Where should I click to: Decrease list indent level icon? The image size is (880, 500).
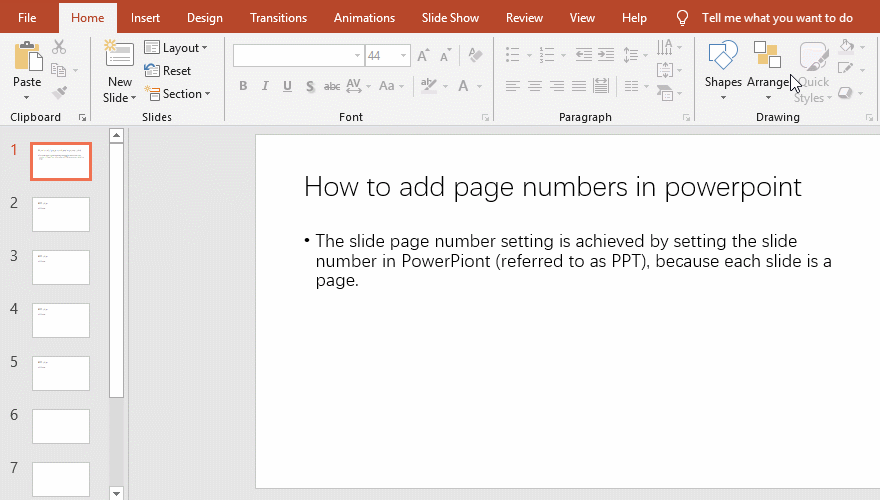584,55
